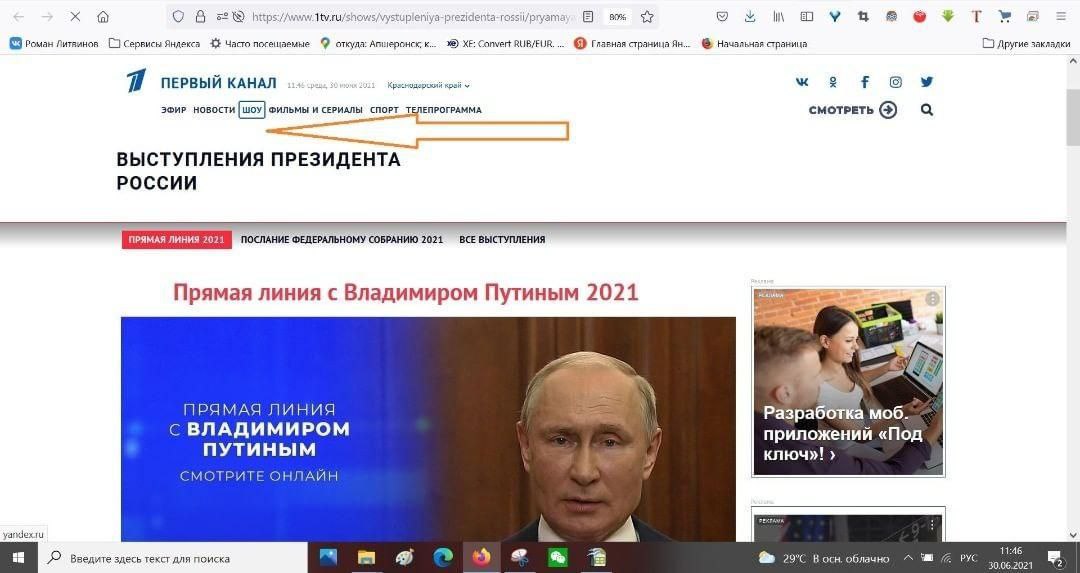Switch to the Все выступления tab
The image size is (1080, 573).
pos(502,240)
